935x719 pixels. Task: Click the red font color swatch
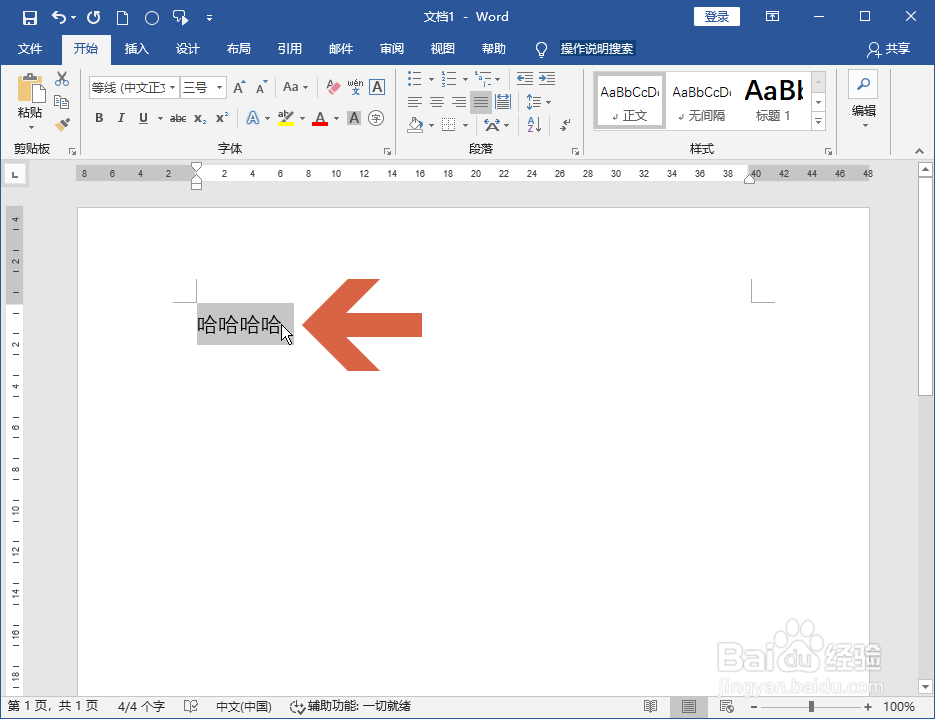pyautogui.click(x=319, y=118)
